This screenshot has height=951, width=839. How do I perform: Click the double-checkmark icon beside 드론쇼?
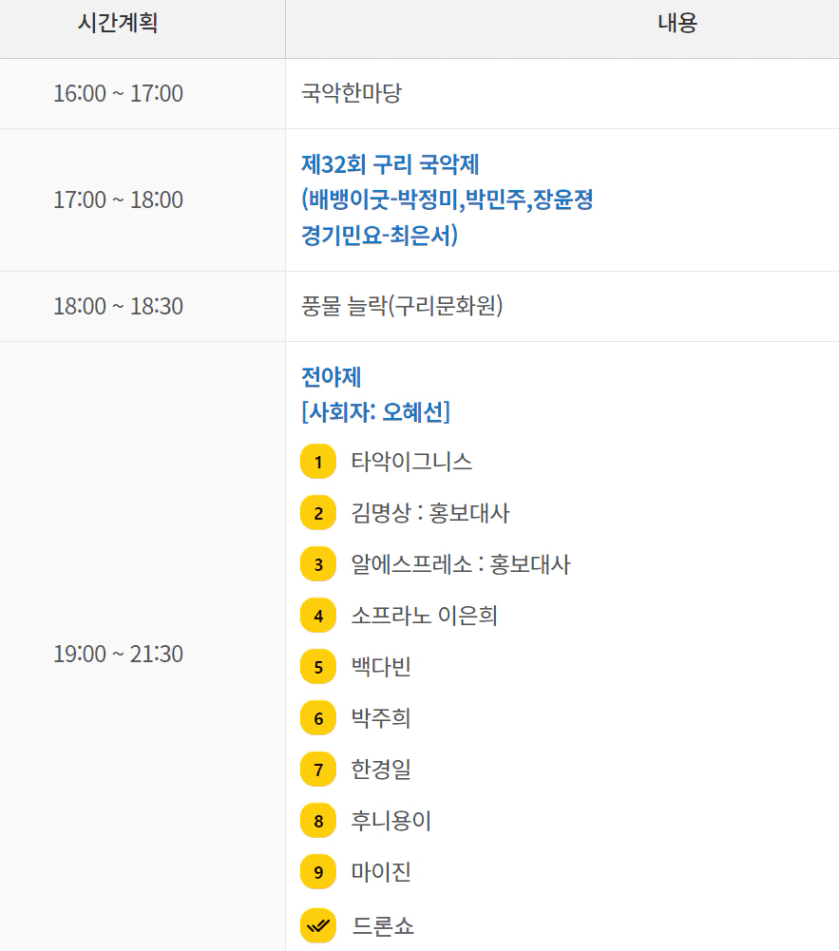click(318, 924)
